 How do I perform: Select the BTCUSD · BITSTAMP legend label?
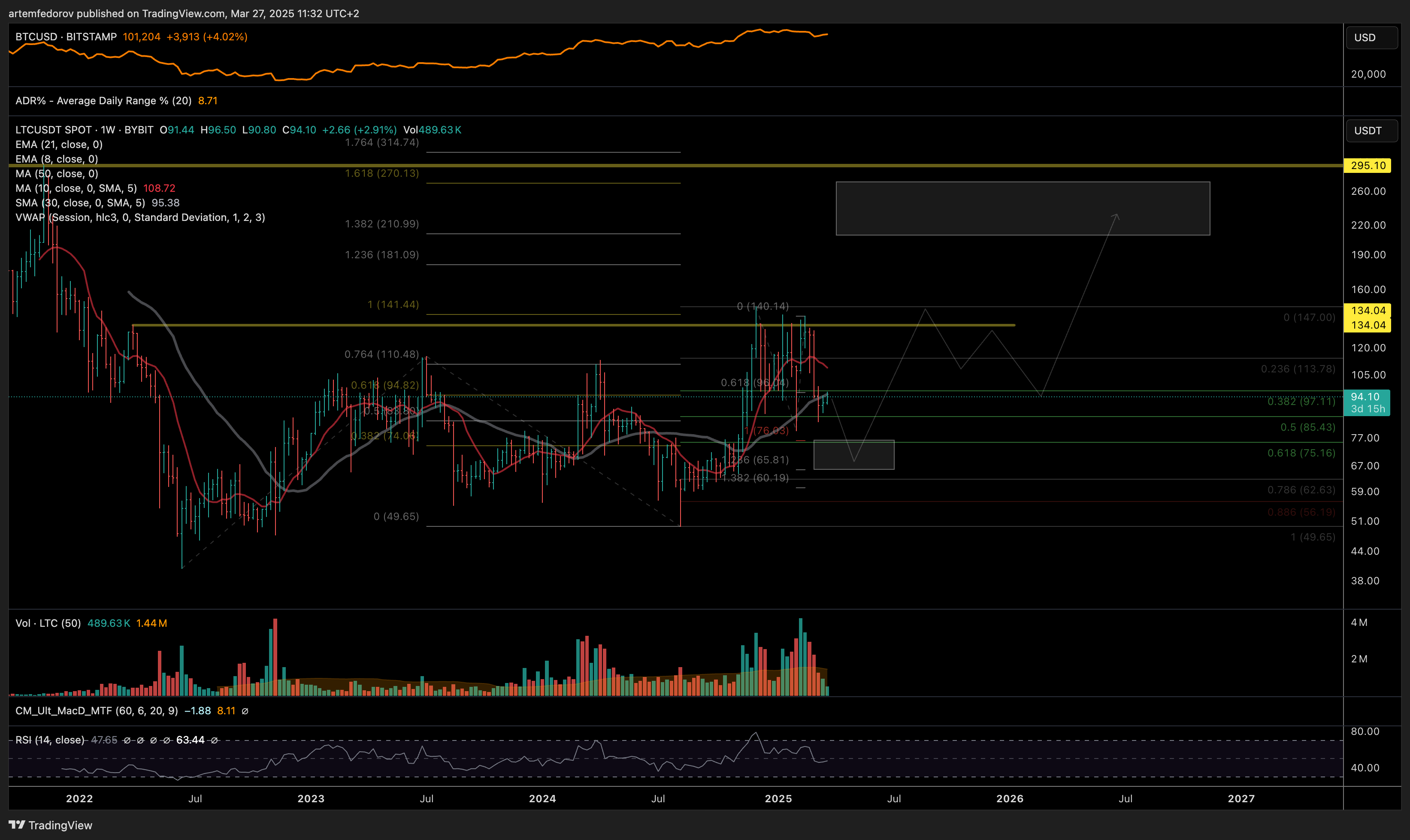66,37
